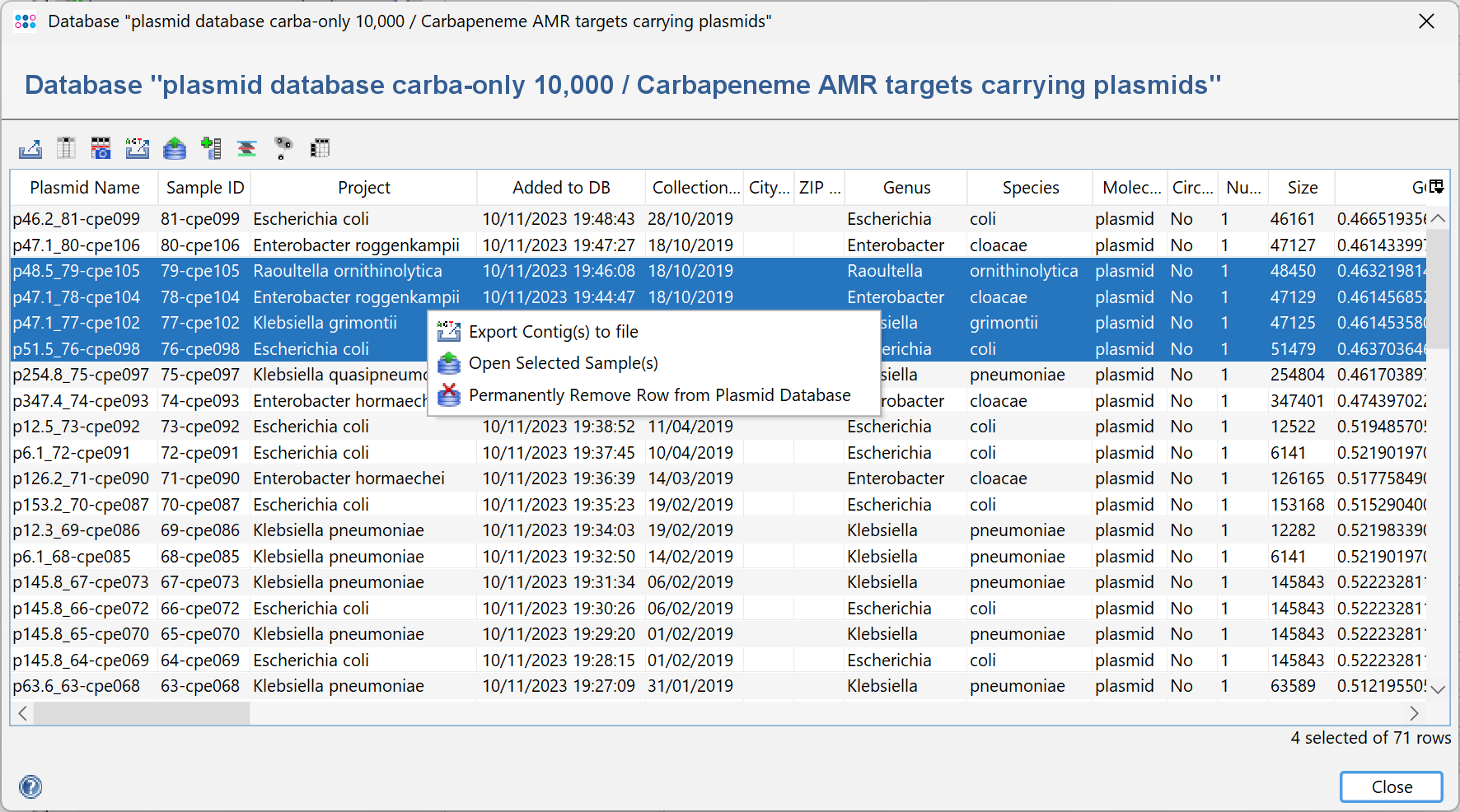Image resolution: width=1460 pixels, height=812 pixels.
Task: Click the stacked layers alignment toolbar icon
Action: 247,148
